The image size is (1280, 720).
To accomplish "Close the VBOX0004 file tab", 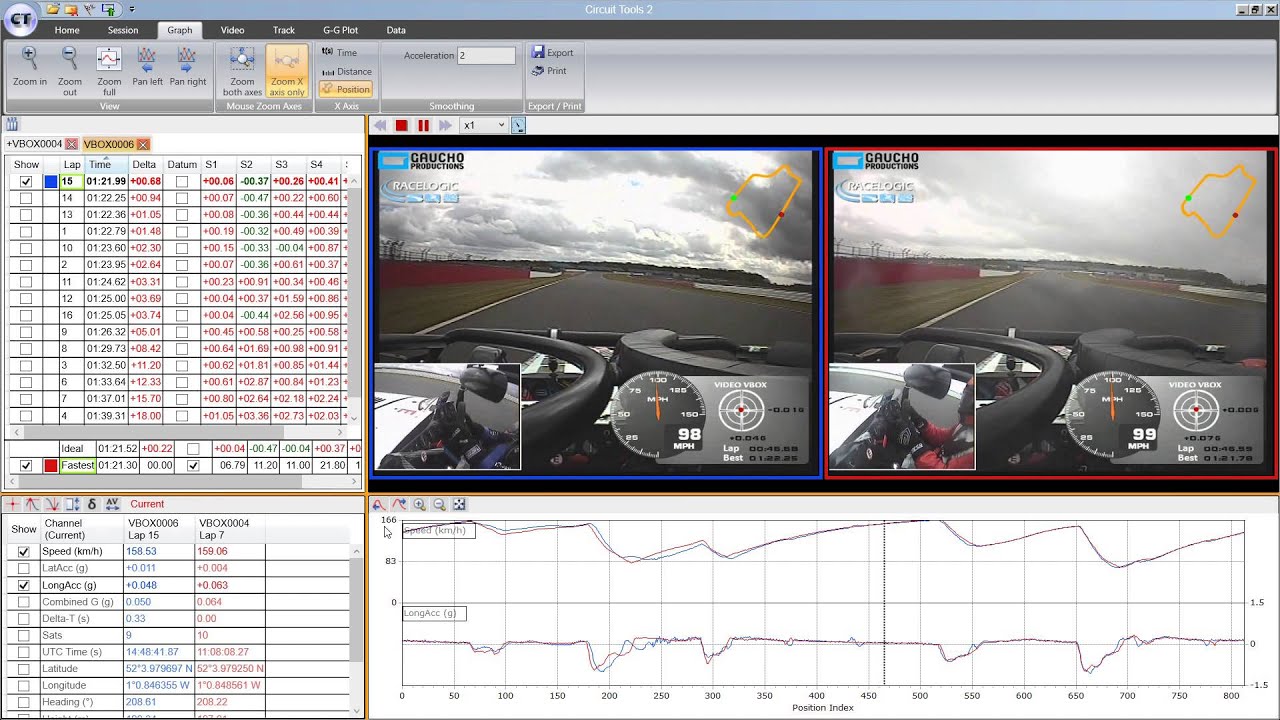I will [72, 144].
